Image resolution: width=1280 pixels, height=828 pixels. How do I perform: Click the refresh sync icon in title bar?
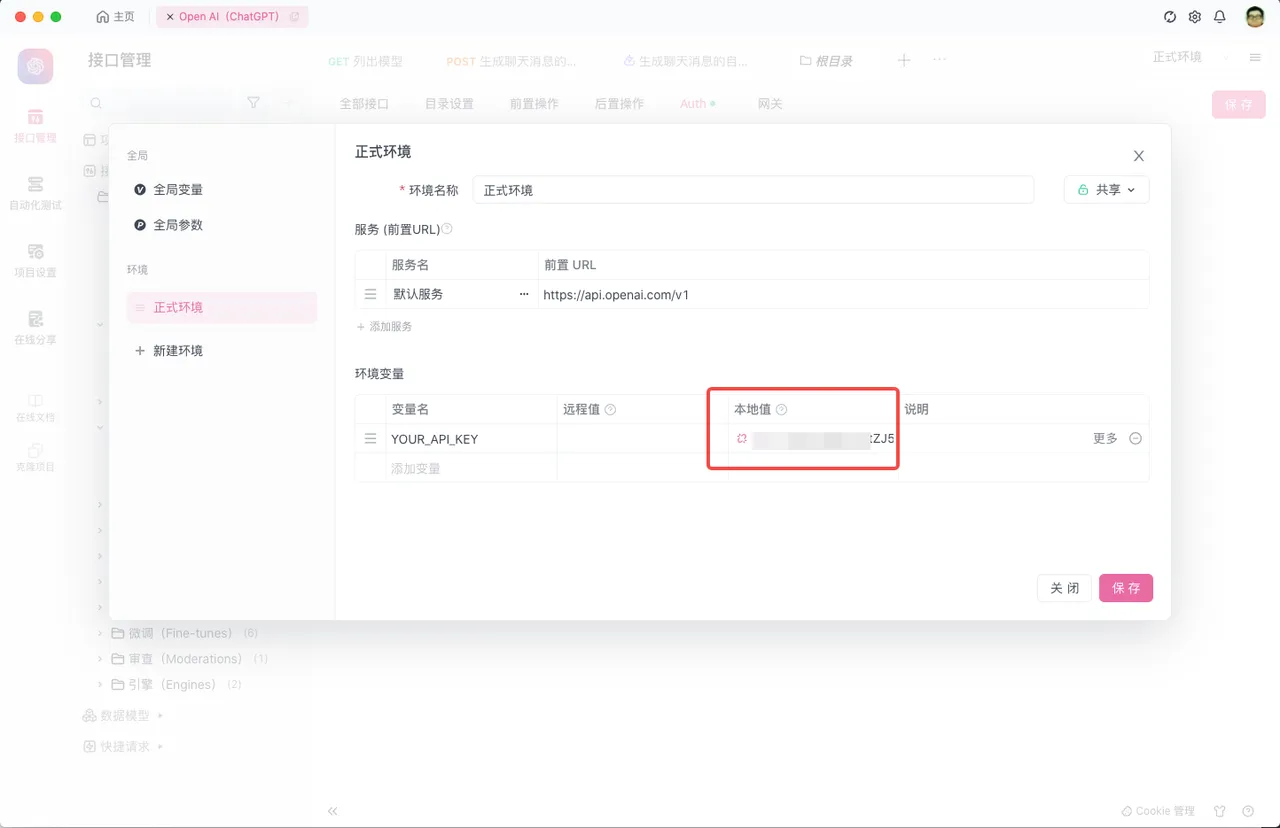click(x=1170, y=17)
